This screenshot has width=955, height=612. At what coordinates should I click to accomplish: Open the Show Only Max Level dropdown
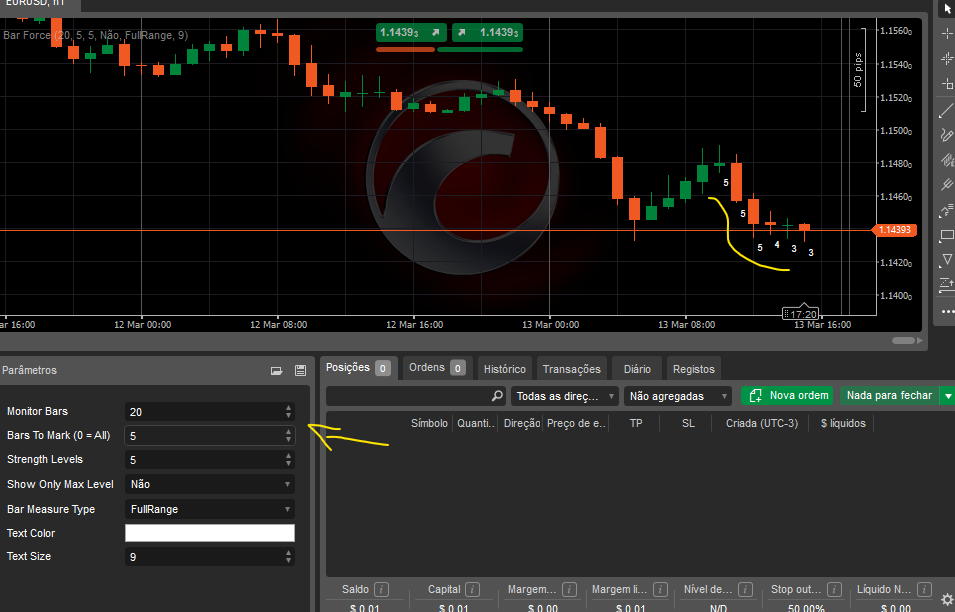coord(210,484)
